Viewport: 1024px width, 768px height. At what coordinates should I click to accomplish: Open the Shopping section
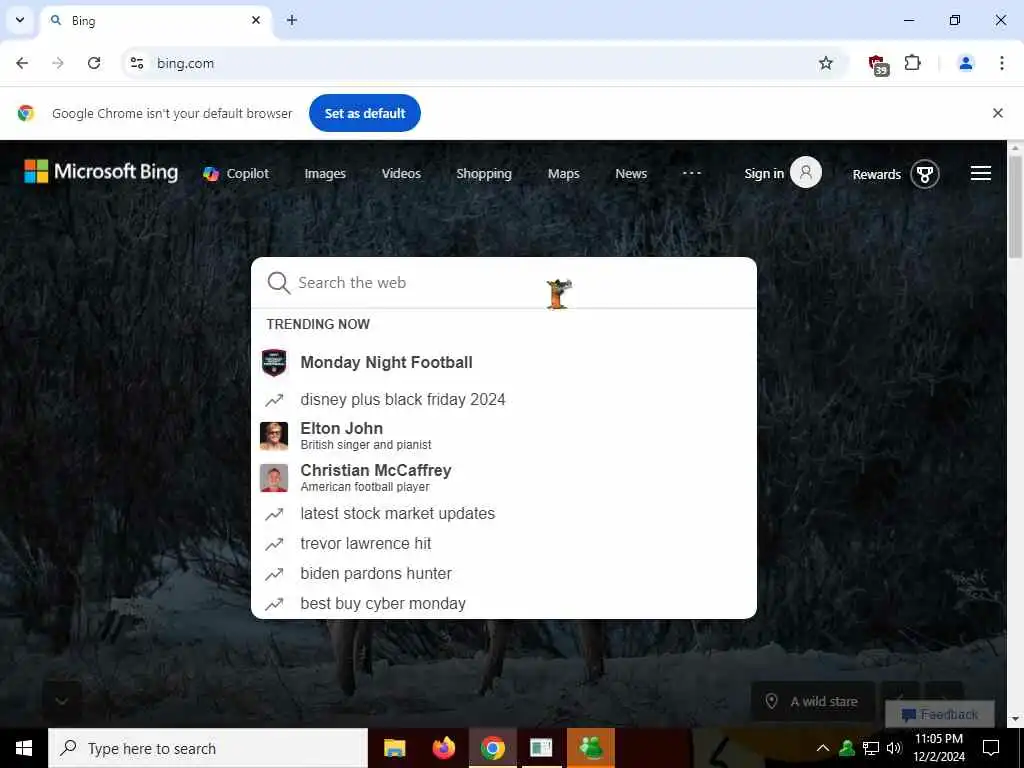[x=484, y=174]
